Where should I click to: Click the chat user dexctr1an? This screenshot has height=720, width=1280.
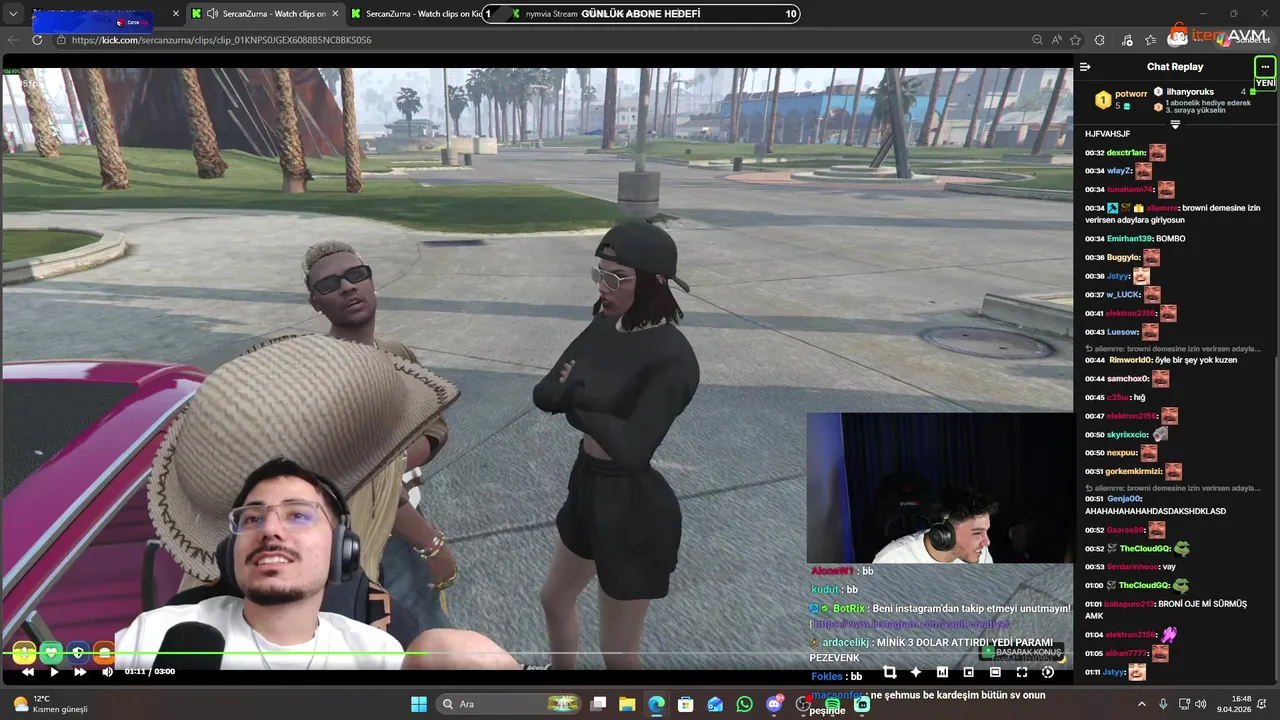[1126, 153]
